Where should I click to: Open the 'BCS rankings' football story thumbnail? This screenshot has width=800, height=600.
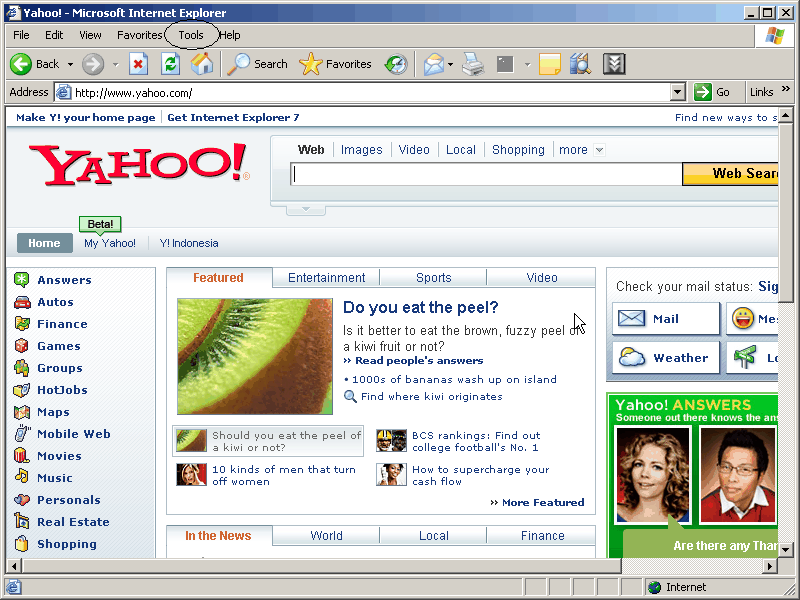pyautogui.click(x=391, y=440)
